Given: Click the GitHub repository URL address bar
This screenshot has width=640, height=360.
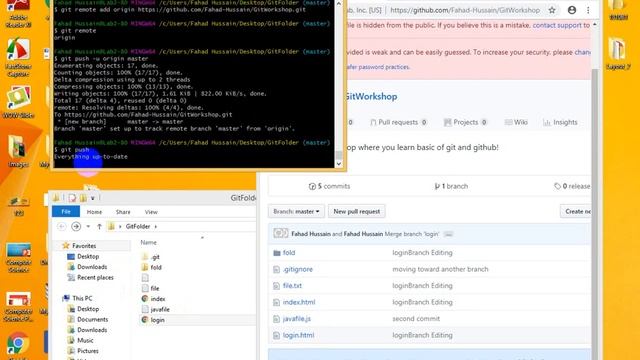Looking at the screenshot, I should click(464, 10).
